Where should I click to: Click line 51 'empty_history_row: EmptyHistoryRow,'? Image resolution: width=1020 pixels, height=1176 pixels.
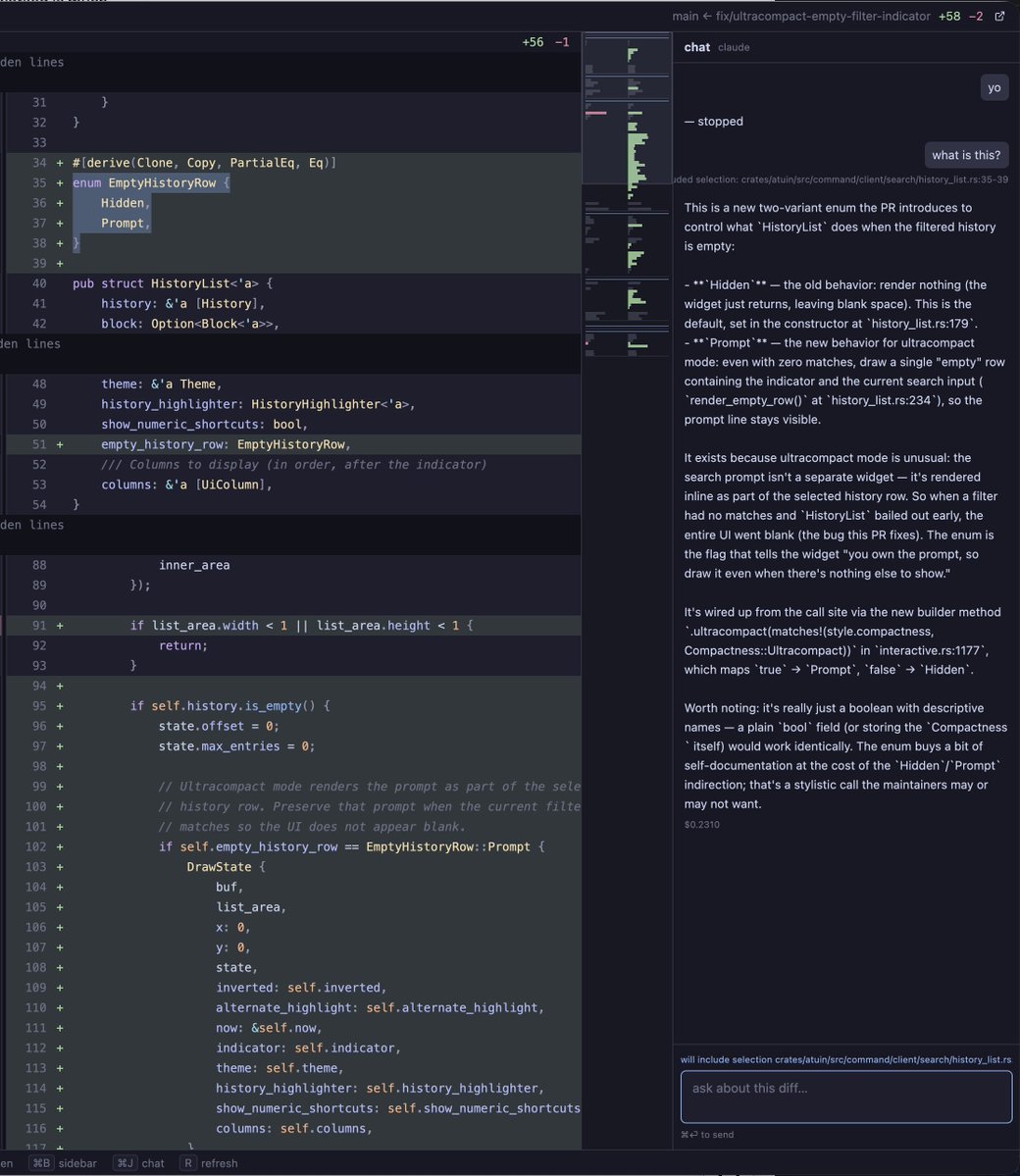pyautogui.click(x=226, y=444)
